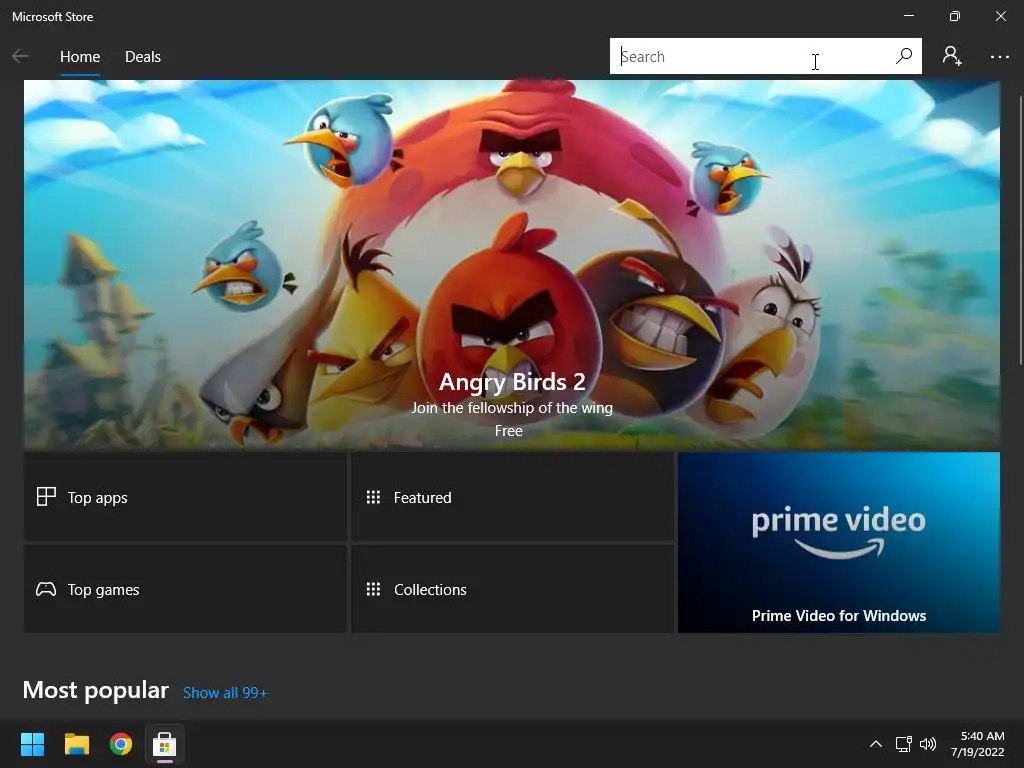This screenshot has height=768, width=1024.
Task: Click Show all 99+ link
Action: [x=225, y=693]
